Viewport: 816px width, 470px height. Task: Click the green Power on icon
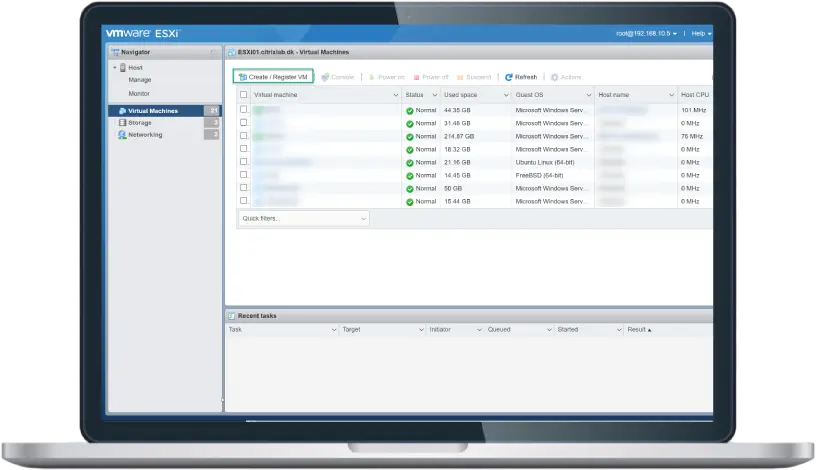pos(372,77)
